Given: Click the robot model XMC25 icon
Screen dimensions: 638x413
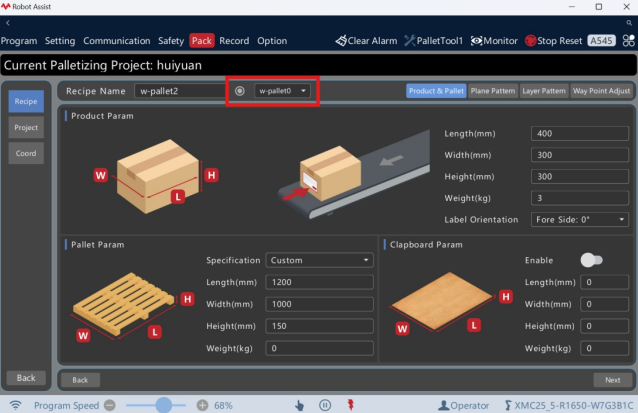Looking at the screenshot, I should click(x=508, y=405).
